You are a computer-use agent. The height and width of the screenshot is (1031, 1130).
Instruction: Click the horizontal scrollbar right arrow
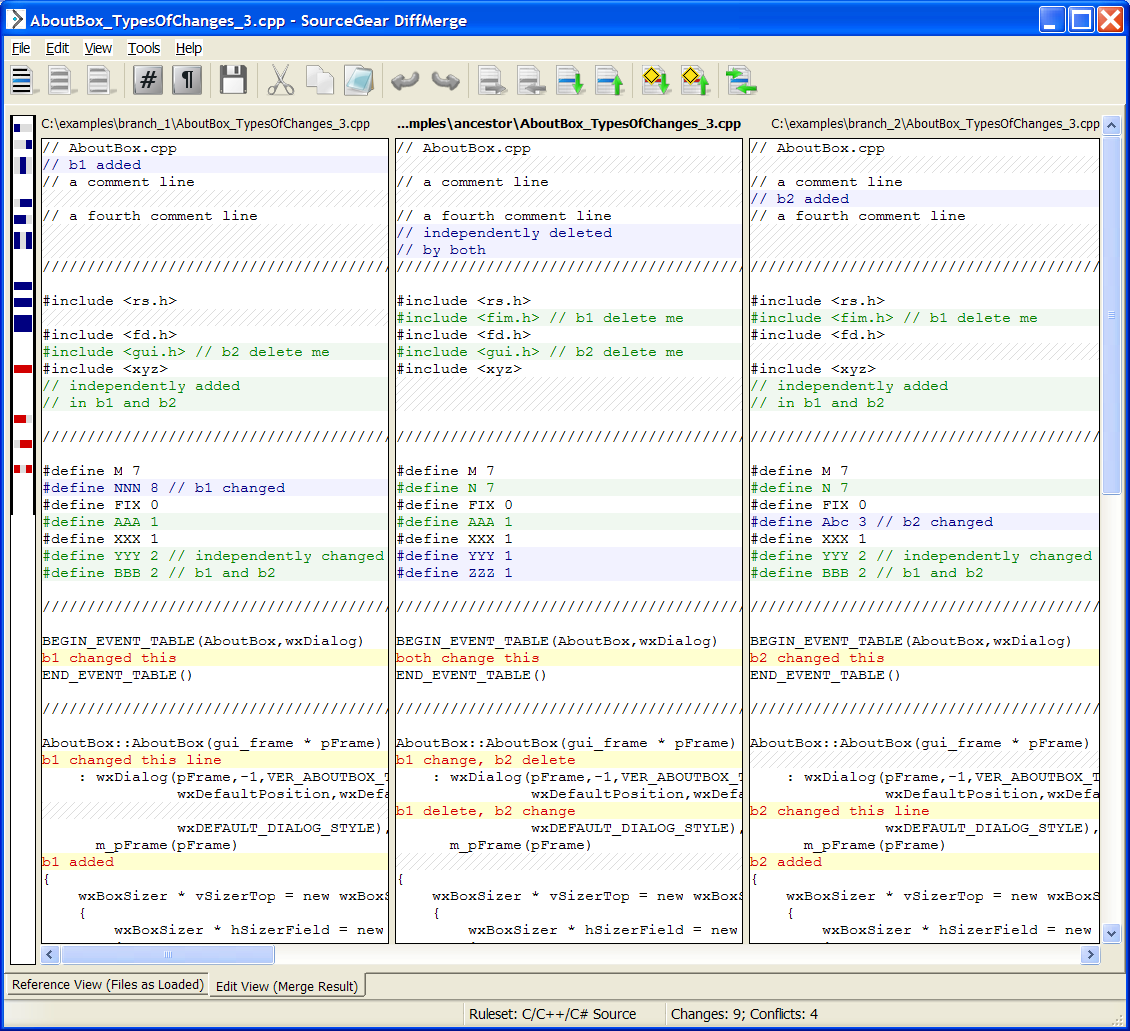[1090, 956]
